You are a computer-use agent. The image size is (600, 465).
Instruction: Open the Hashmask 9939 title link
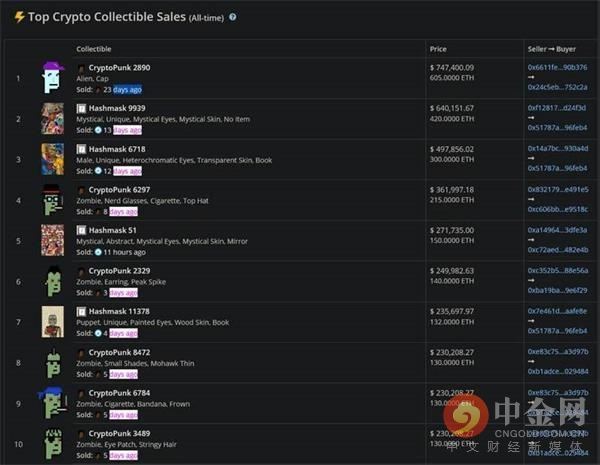(117, 108)
